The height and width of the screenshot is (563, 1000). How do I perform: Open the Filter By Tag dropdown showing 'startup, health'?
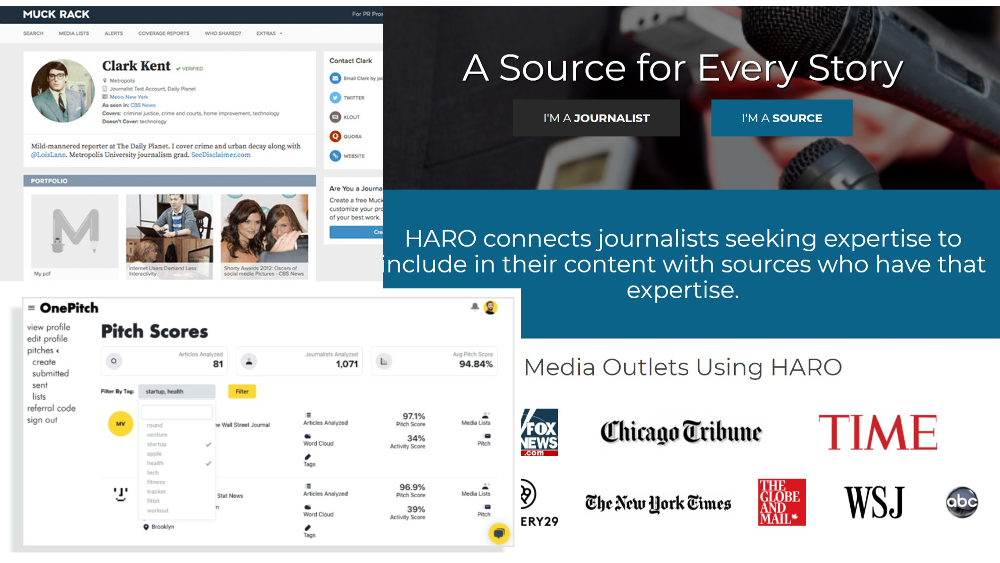click(x=177, y=391)
